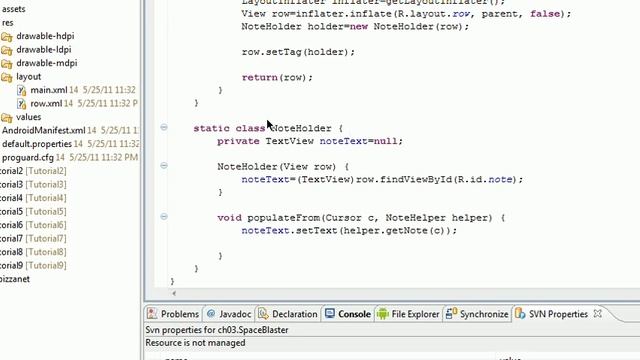Switch to the Problems tab
This screenshot has height=360, width=640.
pyautogui.click(x=173, y=314)
